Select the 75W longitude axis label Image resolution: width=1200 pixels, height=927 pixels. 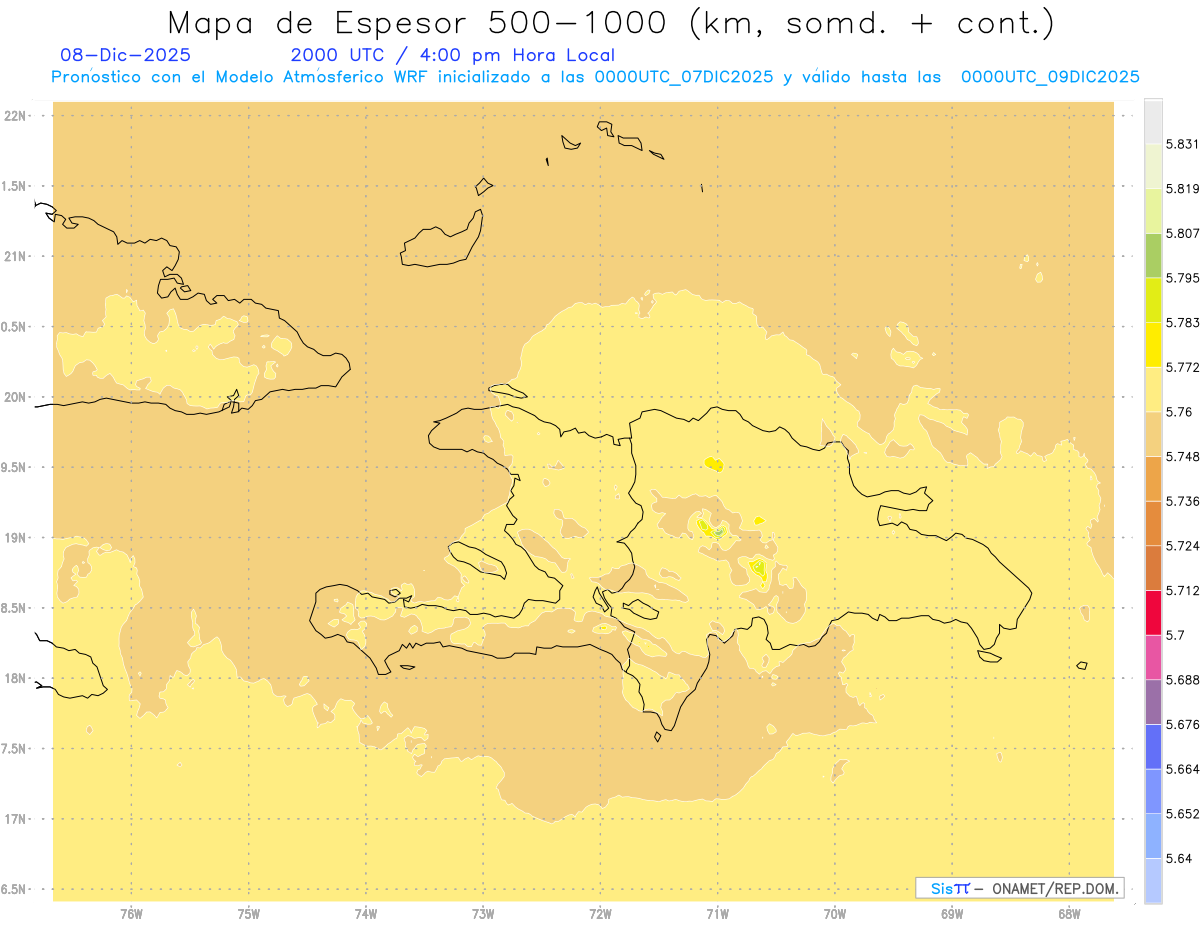pos(249,914)
